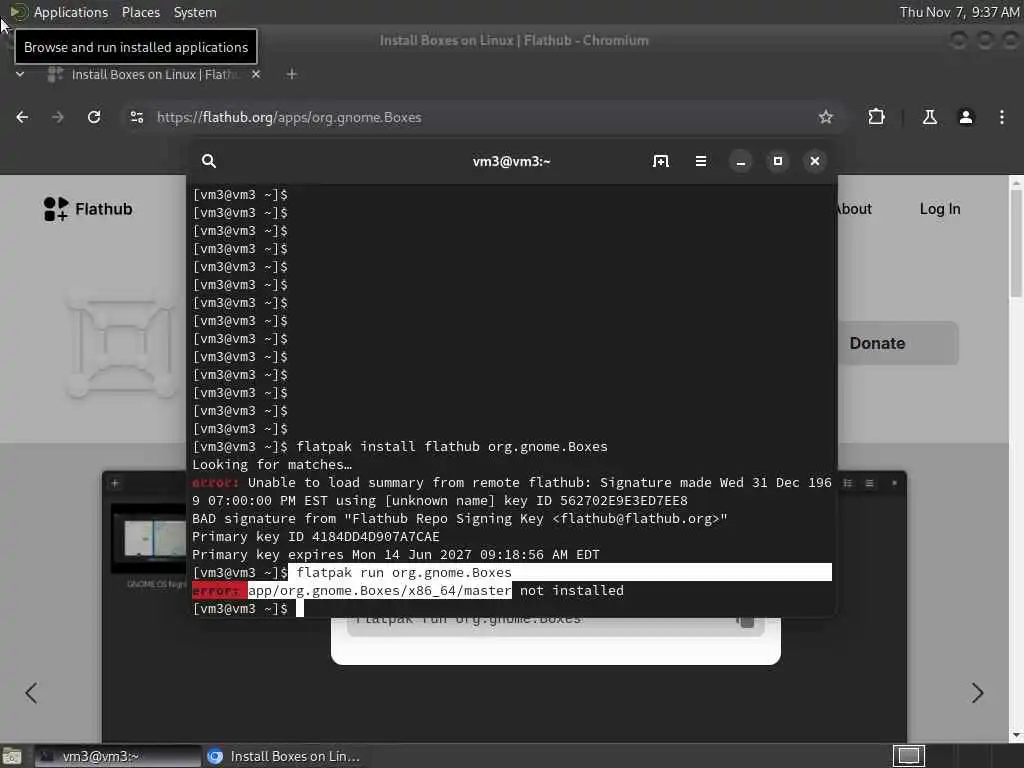Show previous screenshot in carousel

click(31, 693)
